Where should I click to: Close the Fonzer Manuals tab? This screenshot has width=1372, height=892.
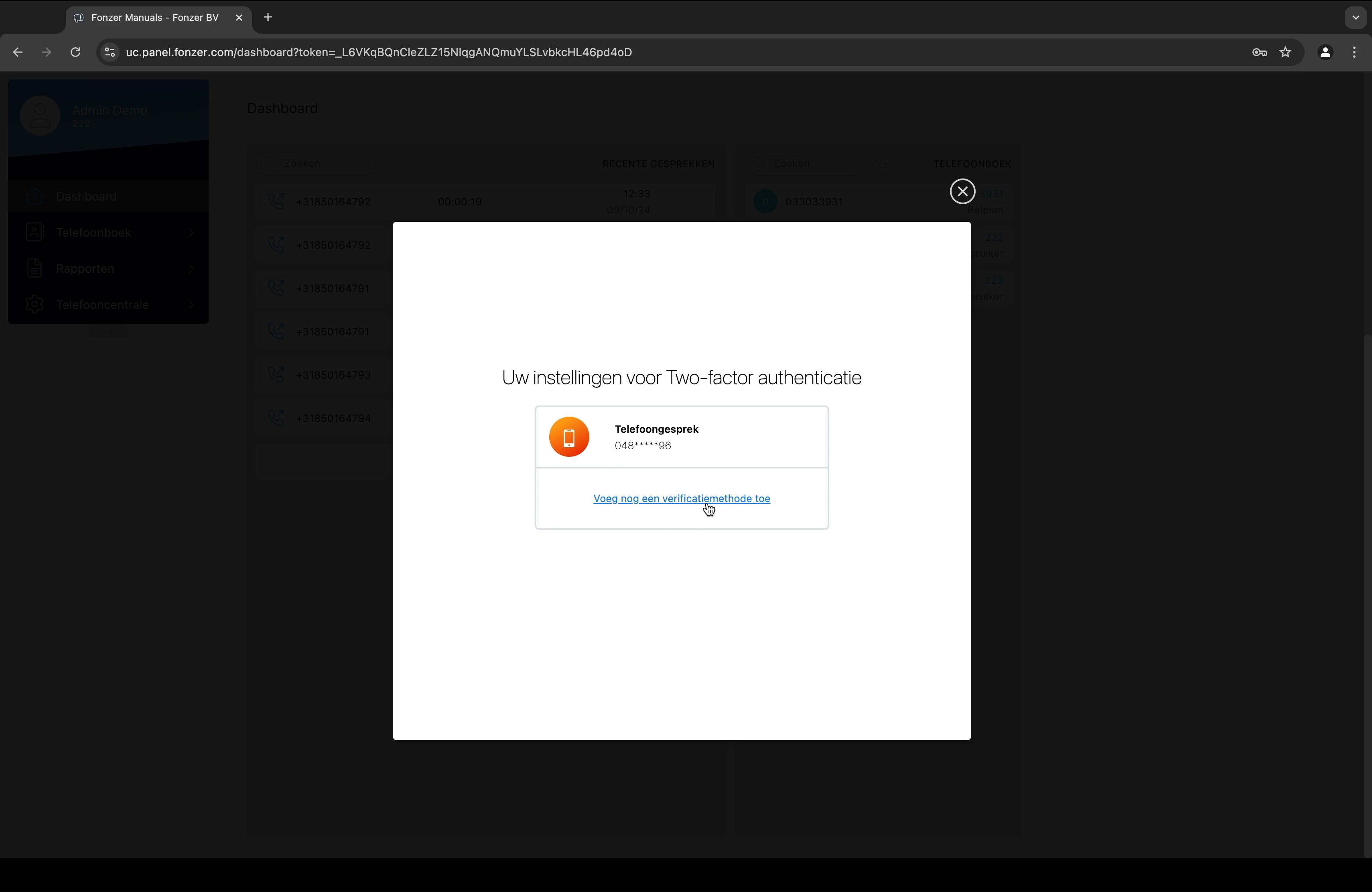coord(239,18)
